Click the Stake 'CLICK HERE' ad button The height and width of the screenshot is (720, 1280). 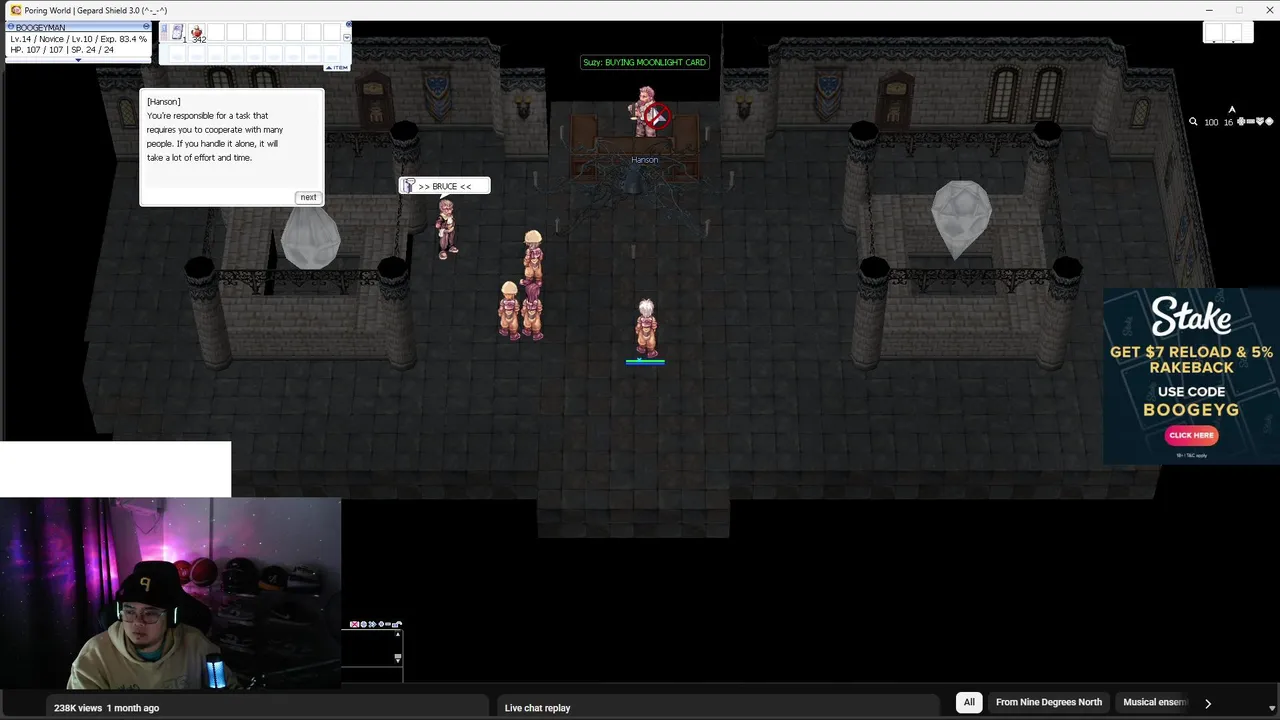[x=1191, y=435]
